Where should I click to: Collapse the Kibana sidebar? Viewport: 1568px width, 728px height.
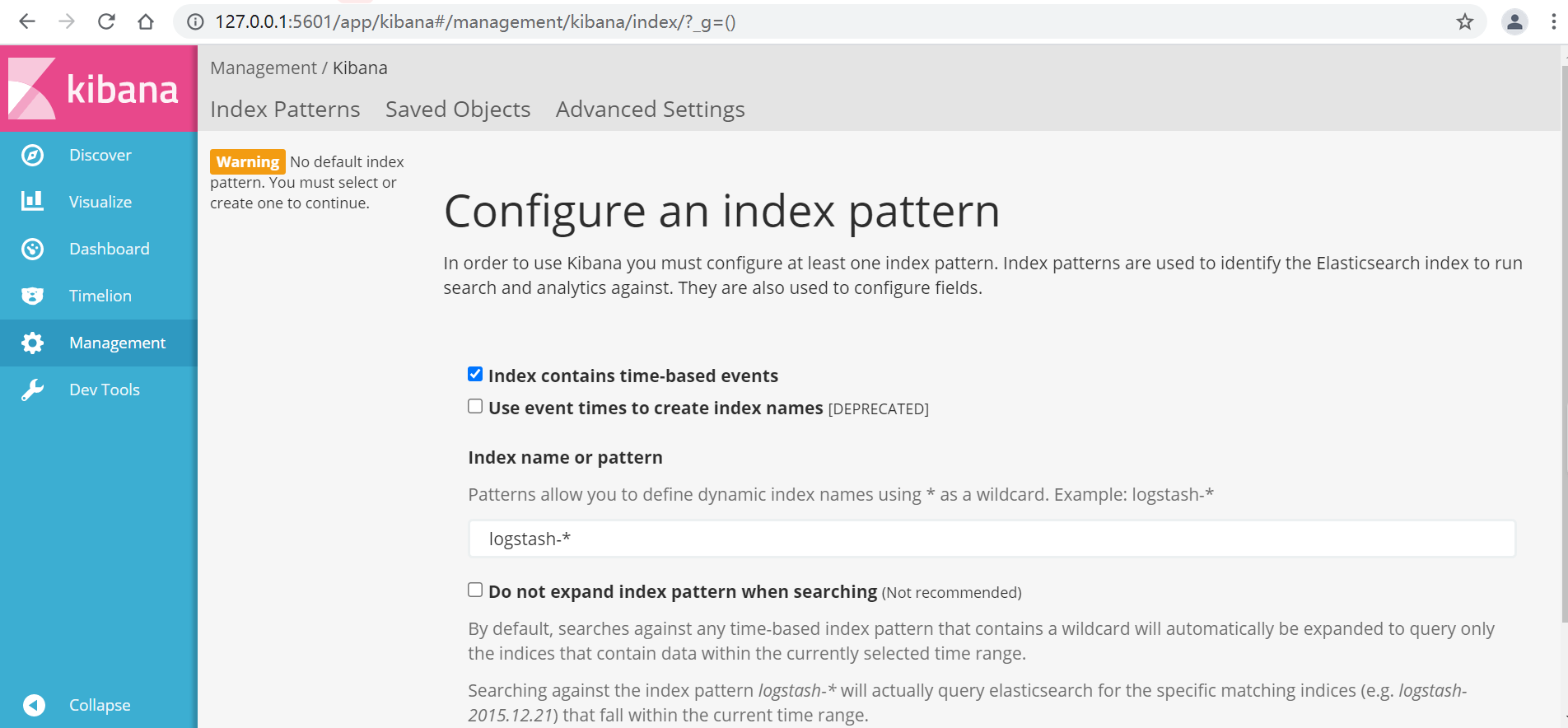click(34, 705)
